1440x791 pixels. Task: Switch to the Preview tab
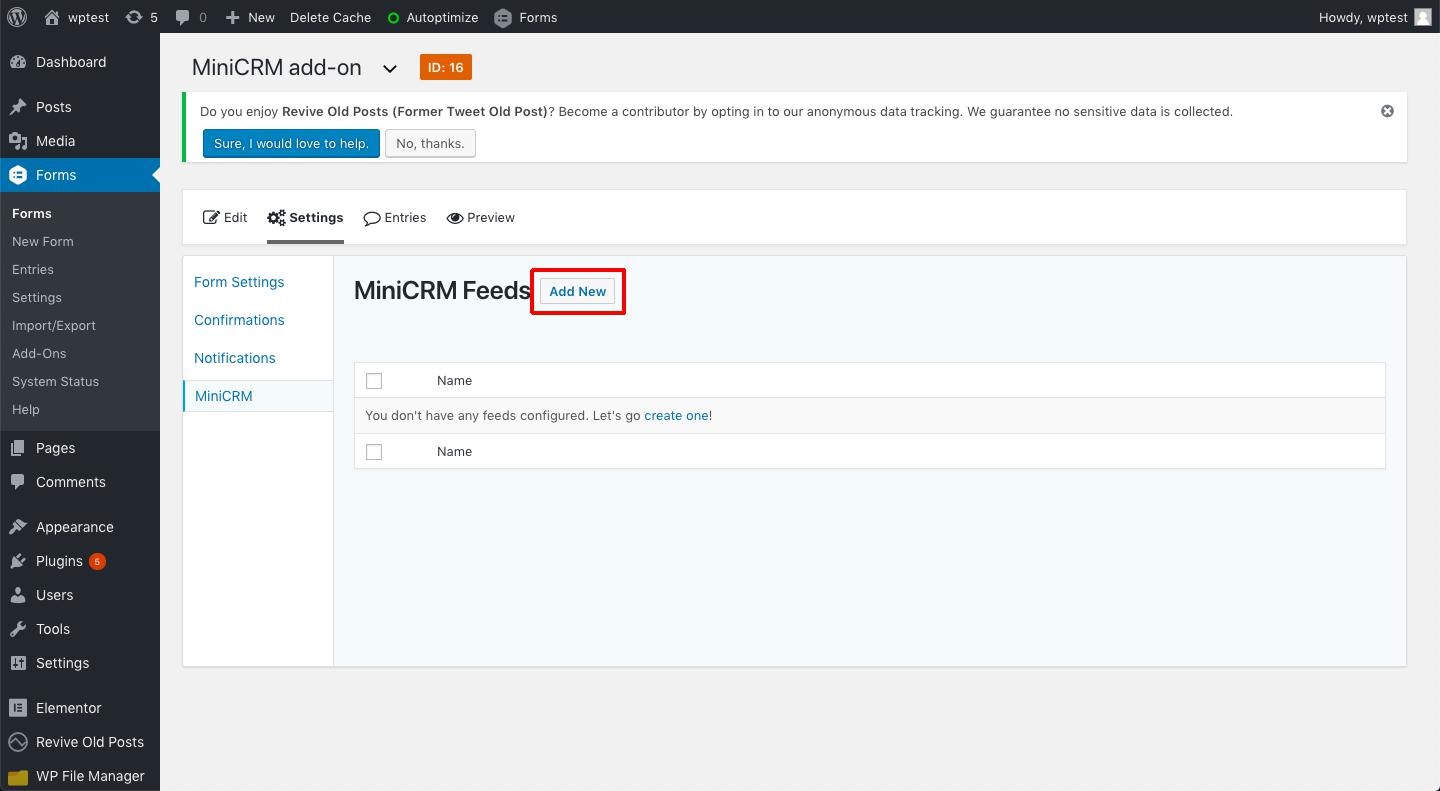pyautogui.click(x=481, y=217)
